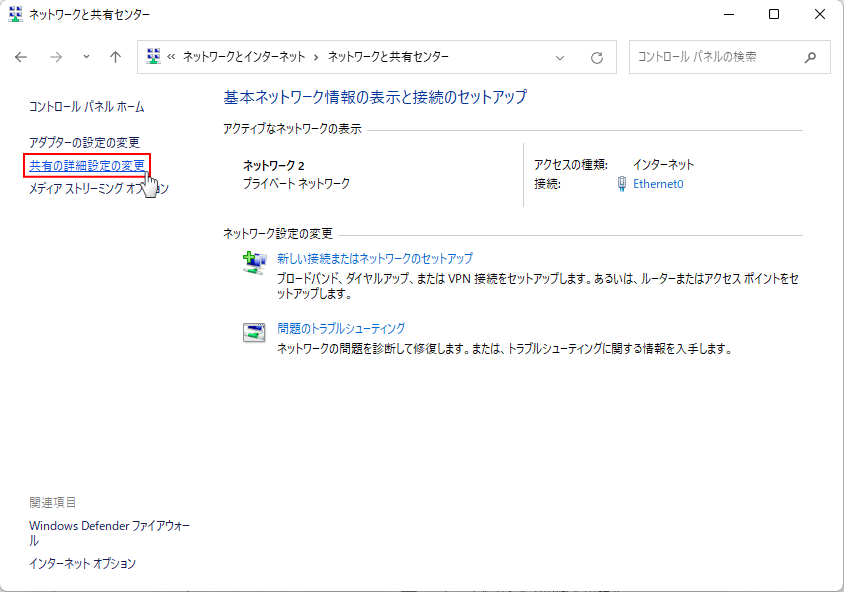Screen dimensions: 844x592
Task: Click the コントロール パネルの検索 search box
Action: pyautogui.click(x=729, y=57)
